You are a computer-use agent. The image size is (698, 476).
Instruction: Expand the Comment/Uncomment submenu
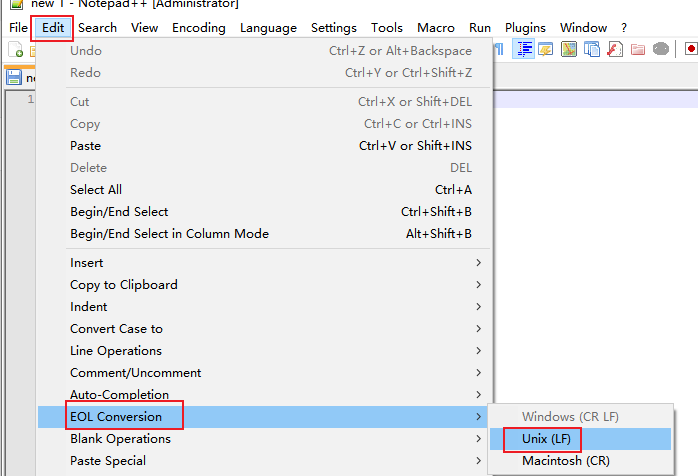(265, 373)
